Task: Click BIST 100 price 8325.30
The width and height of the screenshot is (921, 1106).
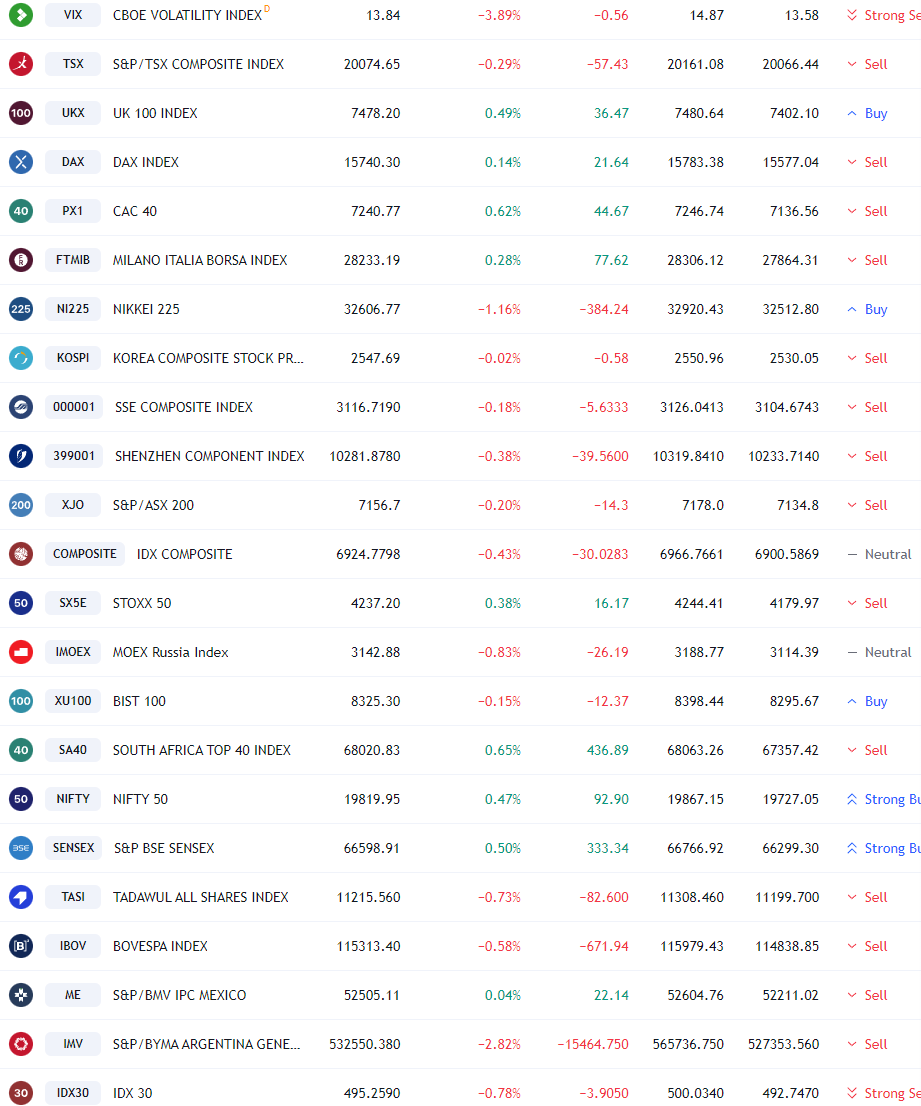Action: click(375, 701)
